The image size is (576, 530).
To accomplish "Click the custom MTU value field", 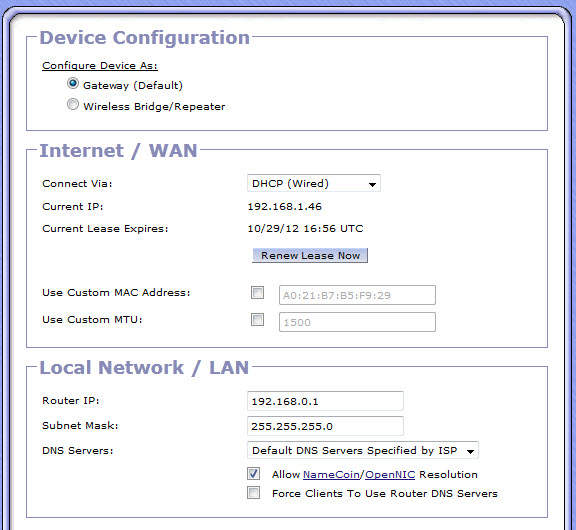I will point(357,322).
